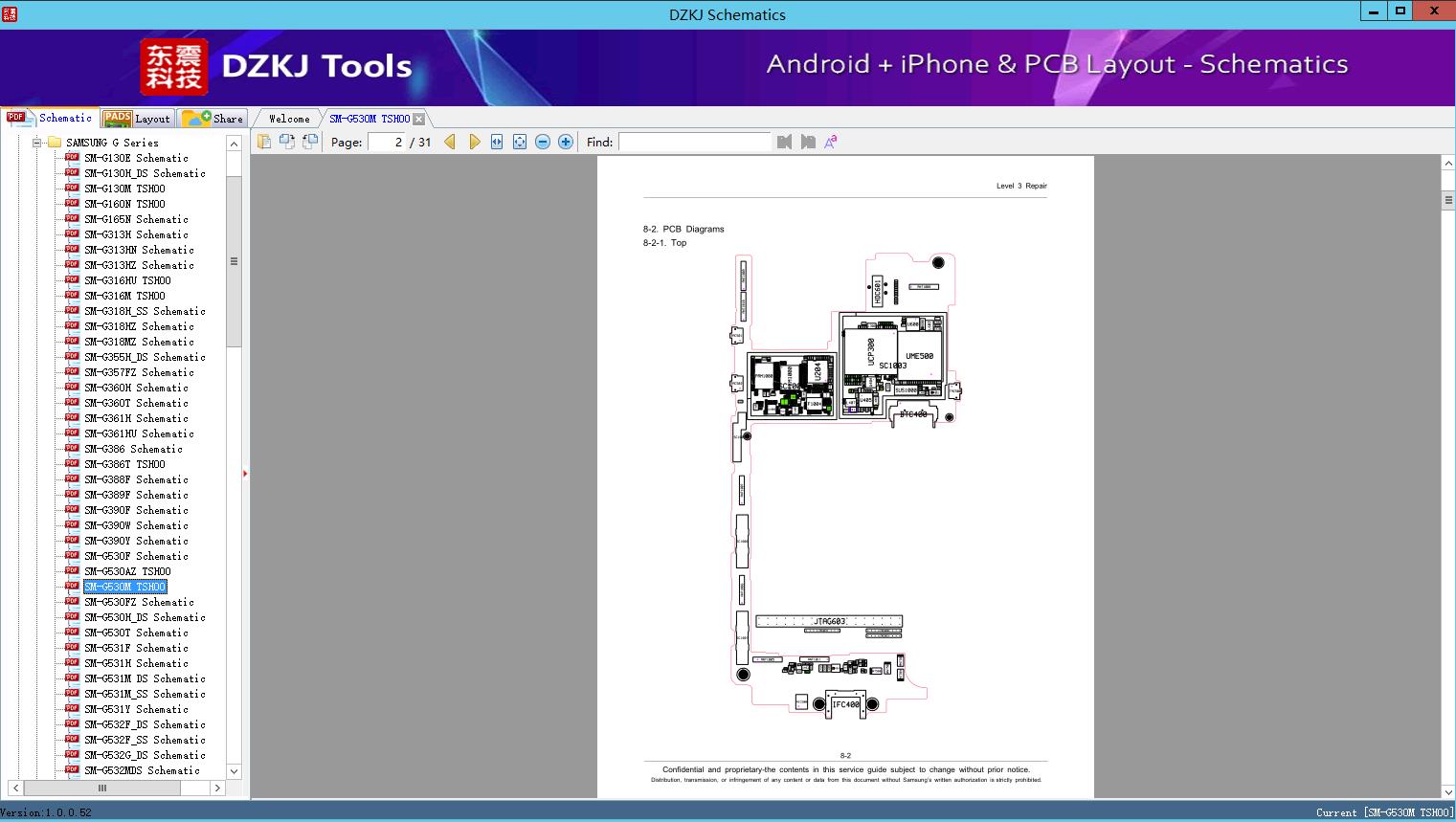Click the copy pages toolbar icon

(x=264, y=142)
